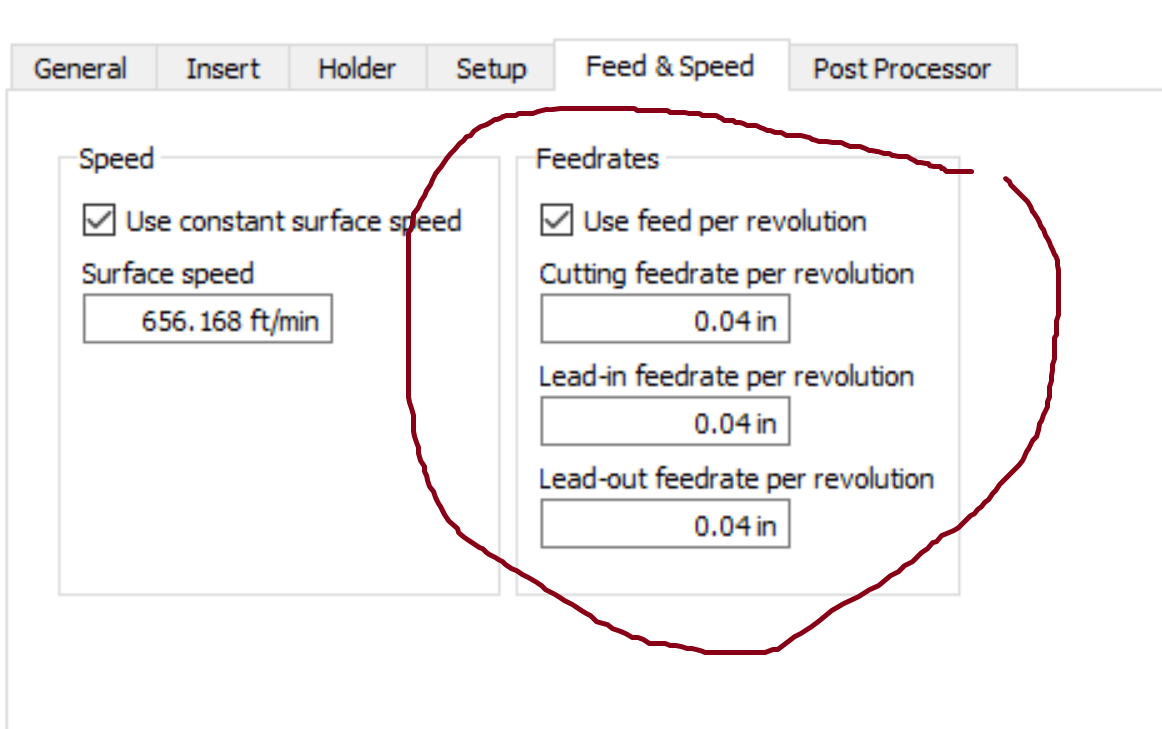Select the Cutting feedrate per revolution field
This screenshot has height=729, width=1162.
point(664,319)
